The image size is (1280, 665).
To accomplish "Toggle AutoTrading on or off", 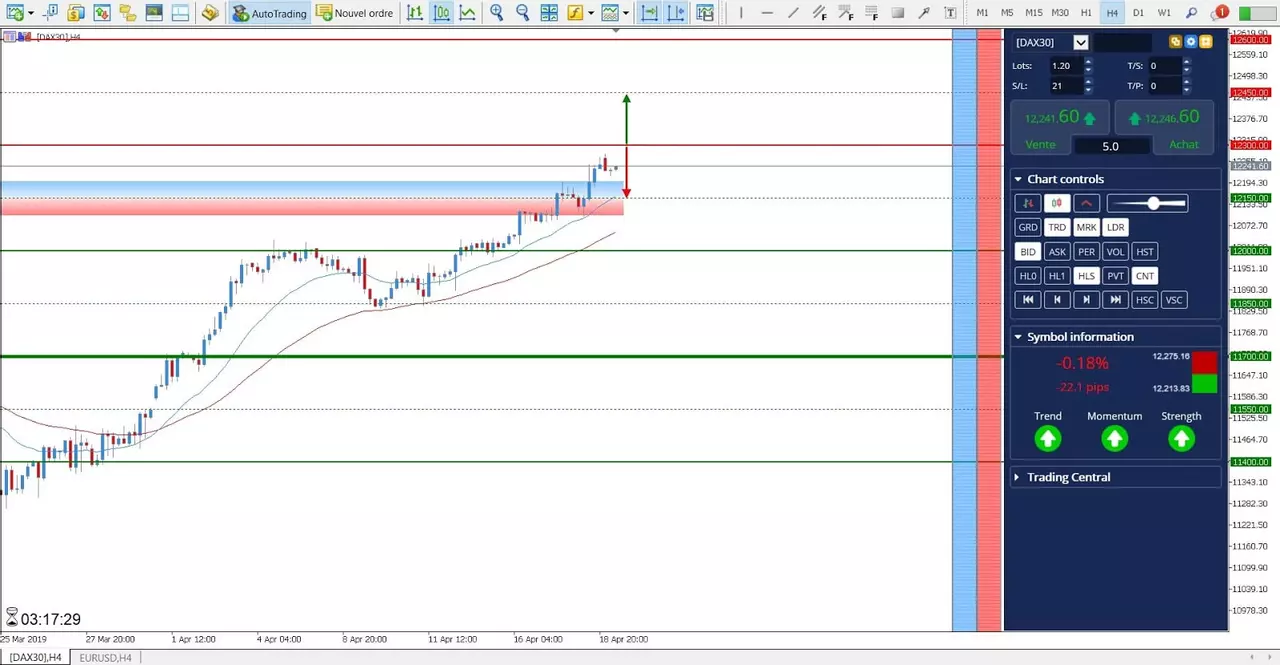I will point(269,13).
